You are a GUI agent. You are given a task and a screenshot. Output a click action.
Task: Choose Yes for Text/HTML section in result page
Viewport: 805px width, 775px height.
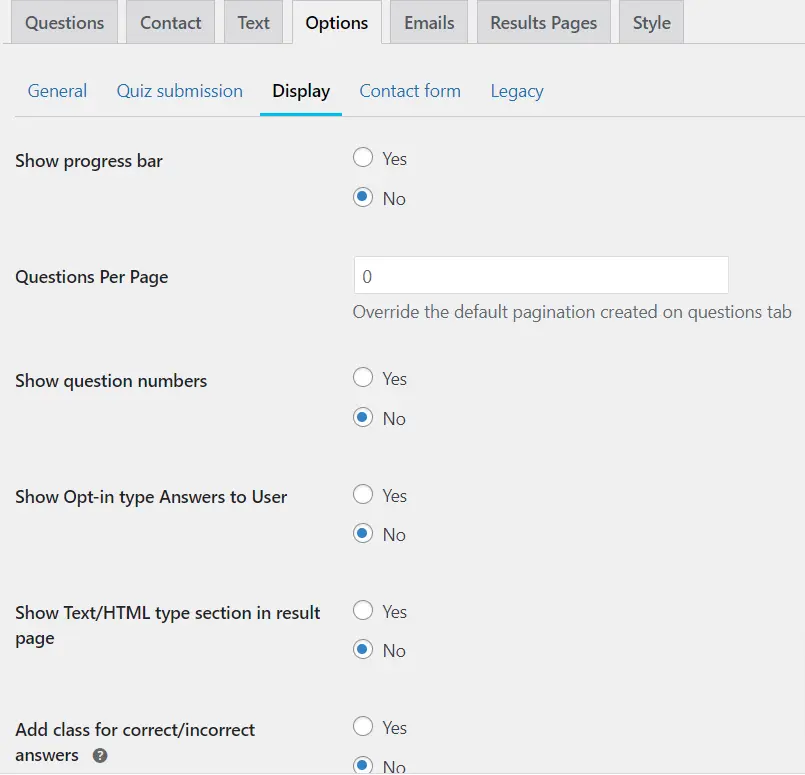[363, 611]
